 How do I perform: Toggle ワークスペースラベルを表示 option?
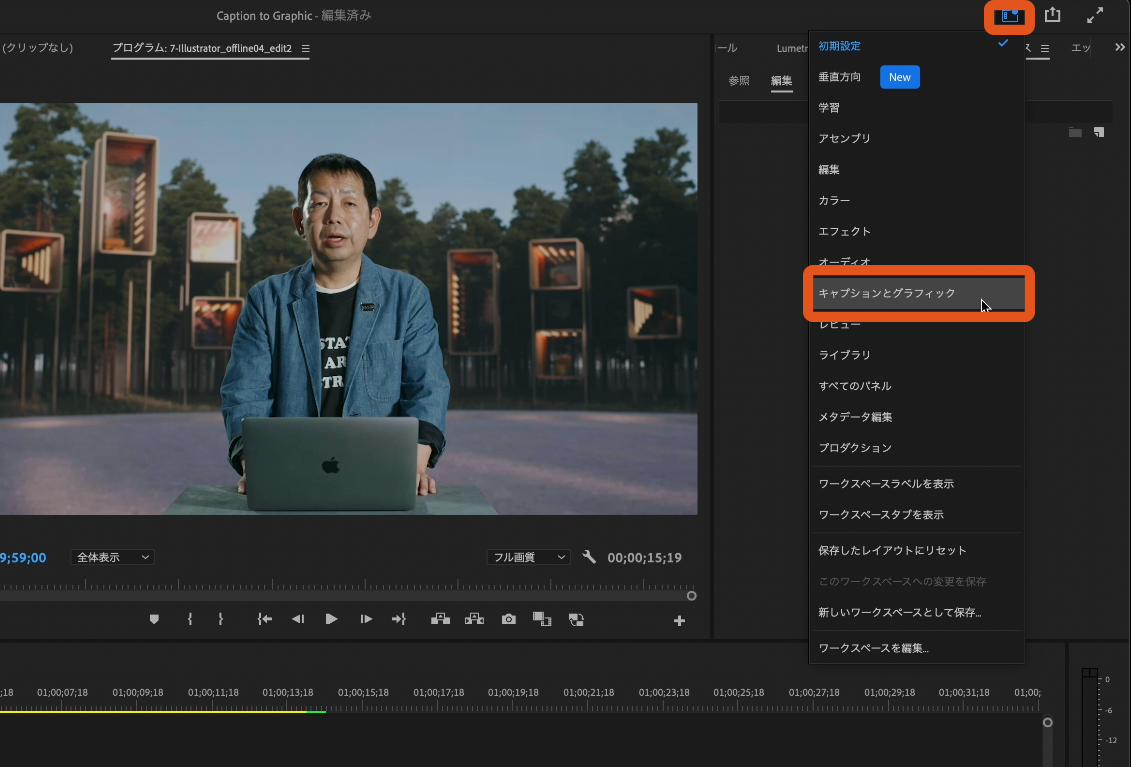point(886,484)
